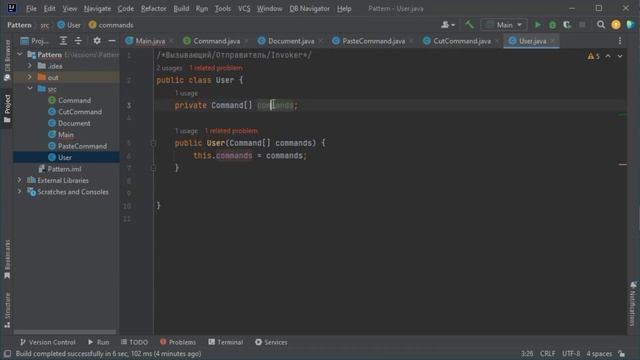Open the Refactor menu
The image size is (640, 360).
tap(153, 8)
